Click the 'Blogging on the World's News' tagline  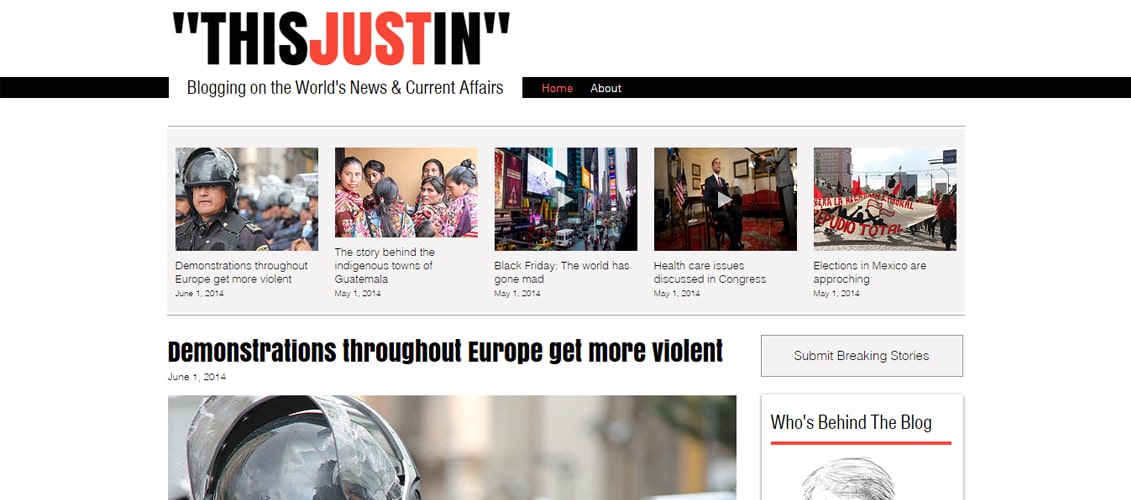345,88
